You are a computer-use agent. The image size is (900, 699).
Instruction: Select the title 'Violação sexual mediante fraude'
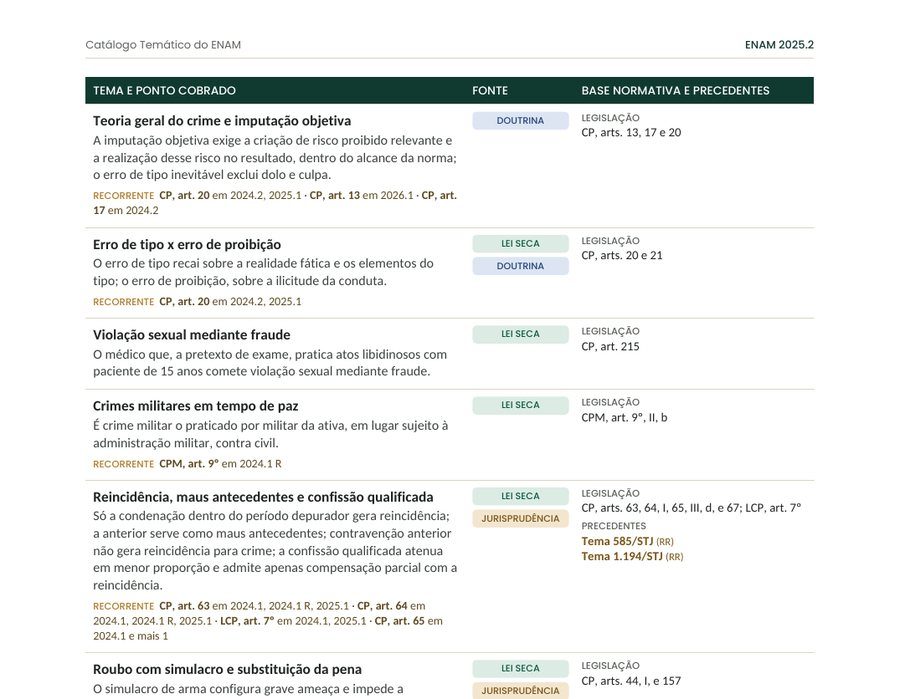[191, 335]
